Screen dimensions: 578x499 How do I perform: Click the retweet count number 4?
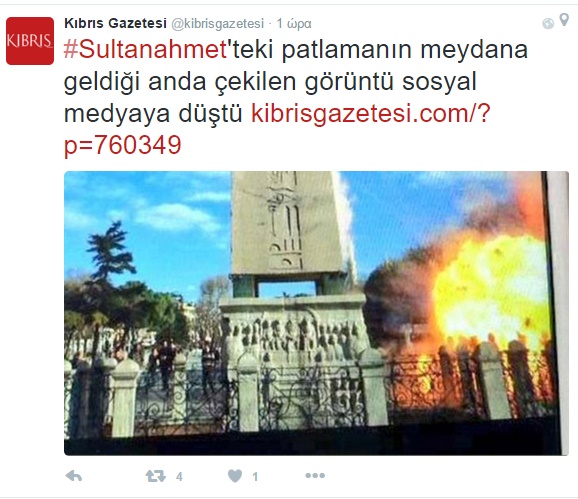coord(179,477)
